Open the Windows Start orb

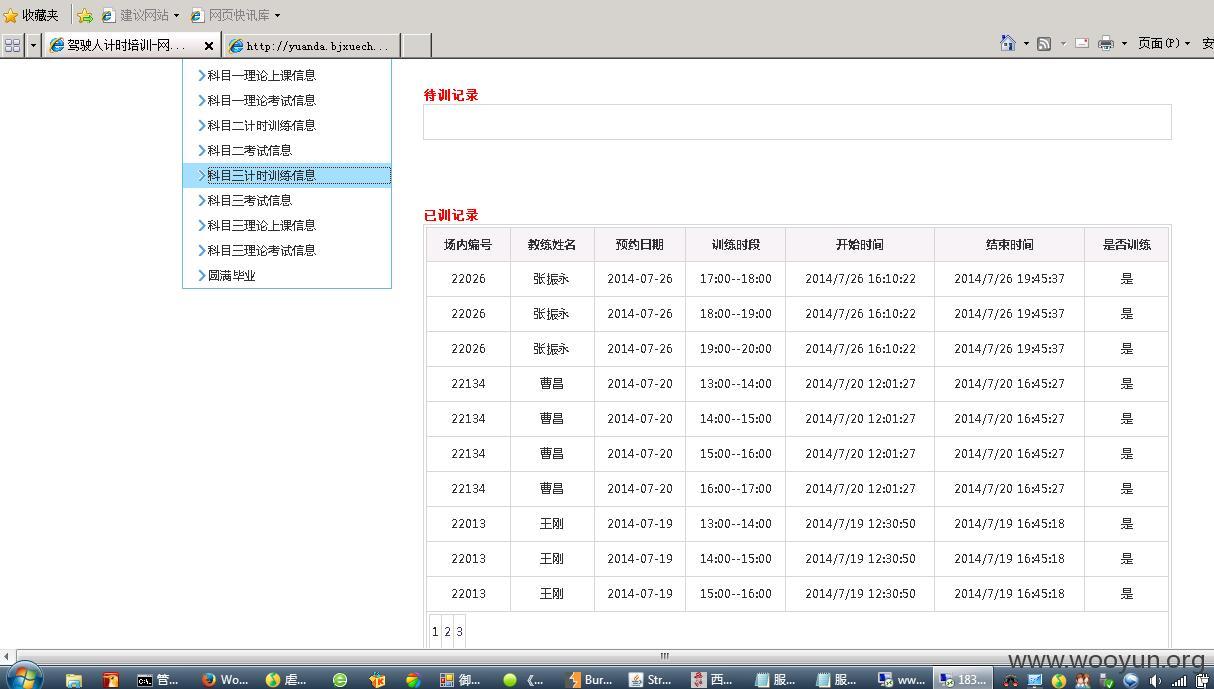point(24,677)
